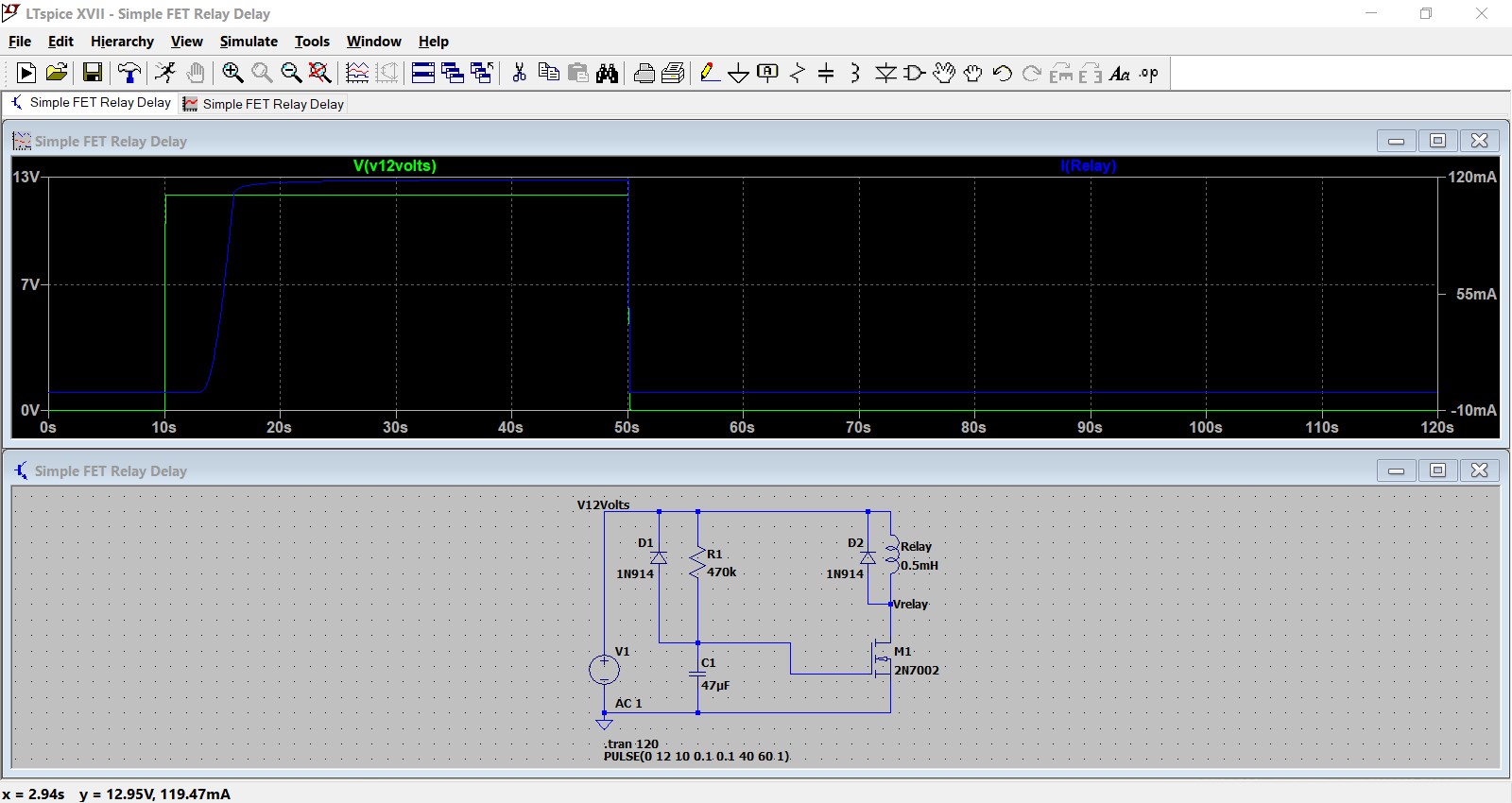This screenshot has height=803, width=1512.
Task: Click the 2N7002 MOSFET model label
Action: pyautogui.click(x=917, y=670)
